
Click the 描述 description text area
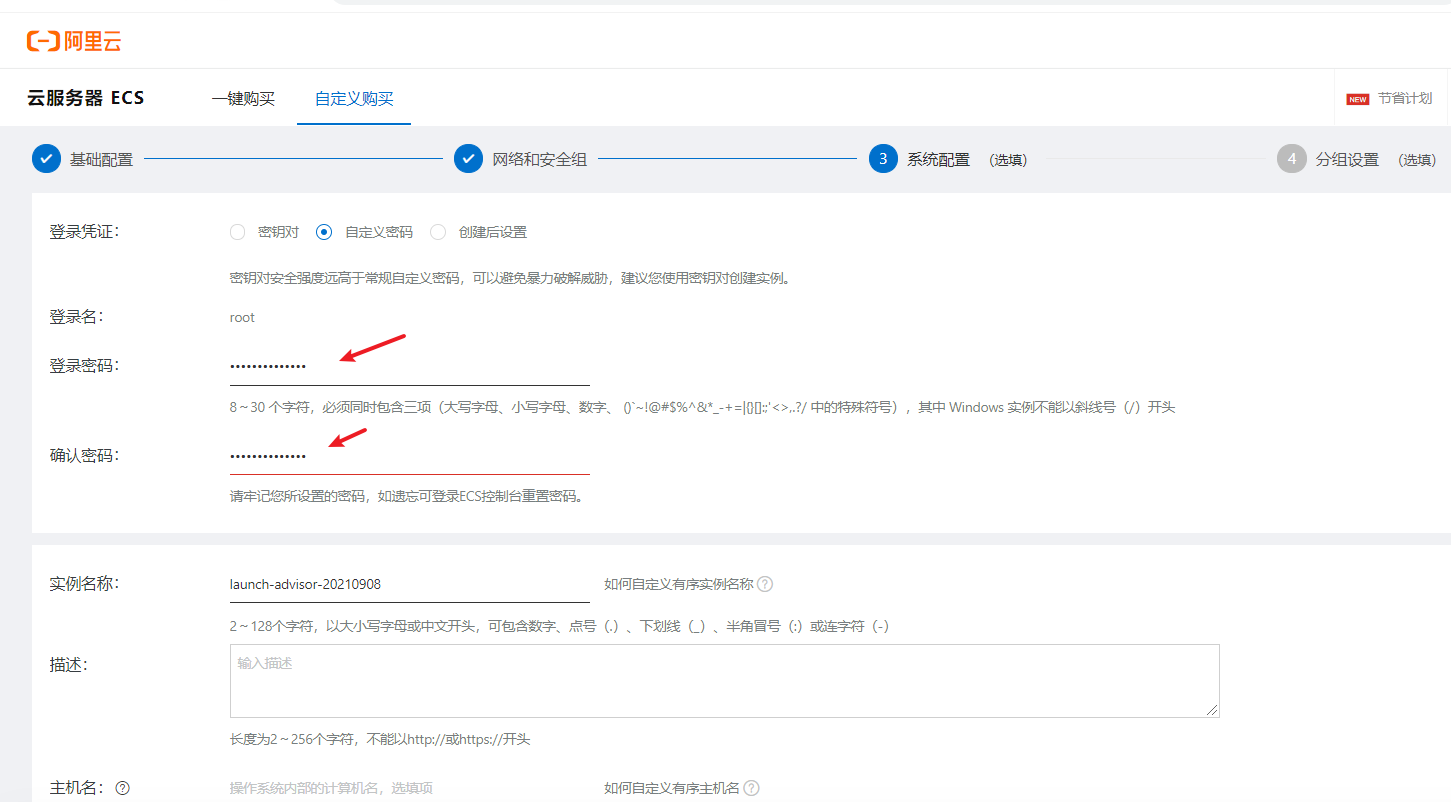tap(724, 681)
